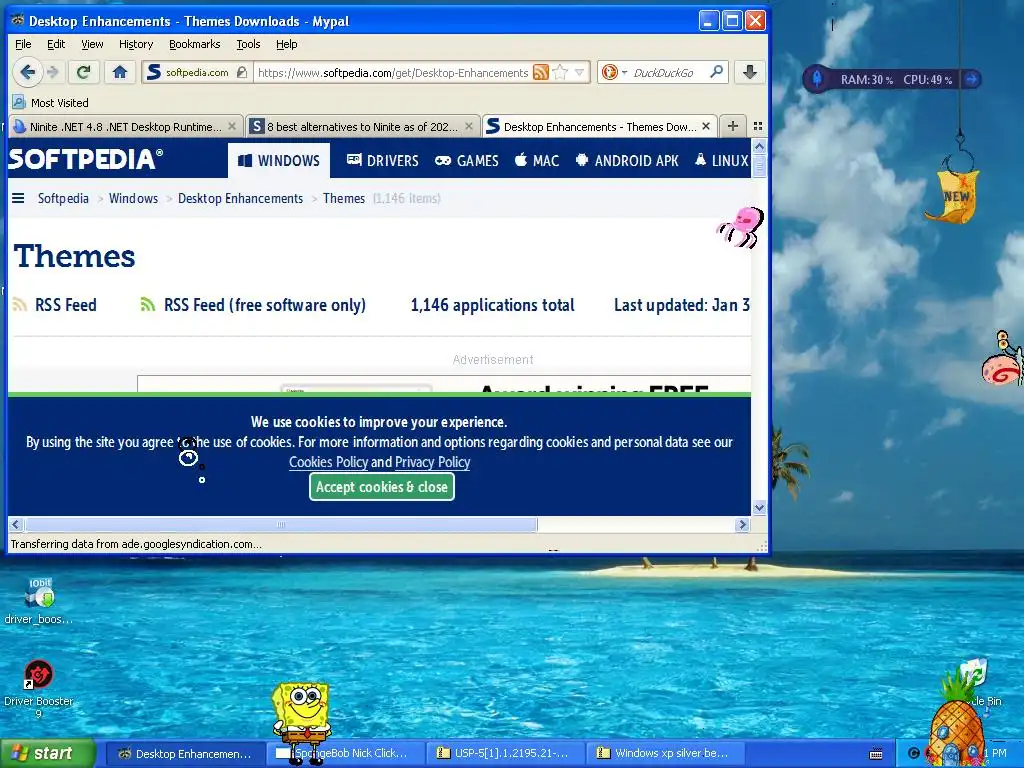Open the Bookmarks menu
Image resolution: width=1024 pixels, height=768 pixels.
(x=195, y=44)
